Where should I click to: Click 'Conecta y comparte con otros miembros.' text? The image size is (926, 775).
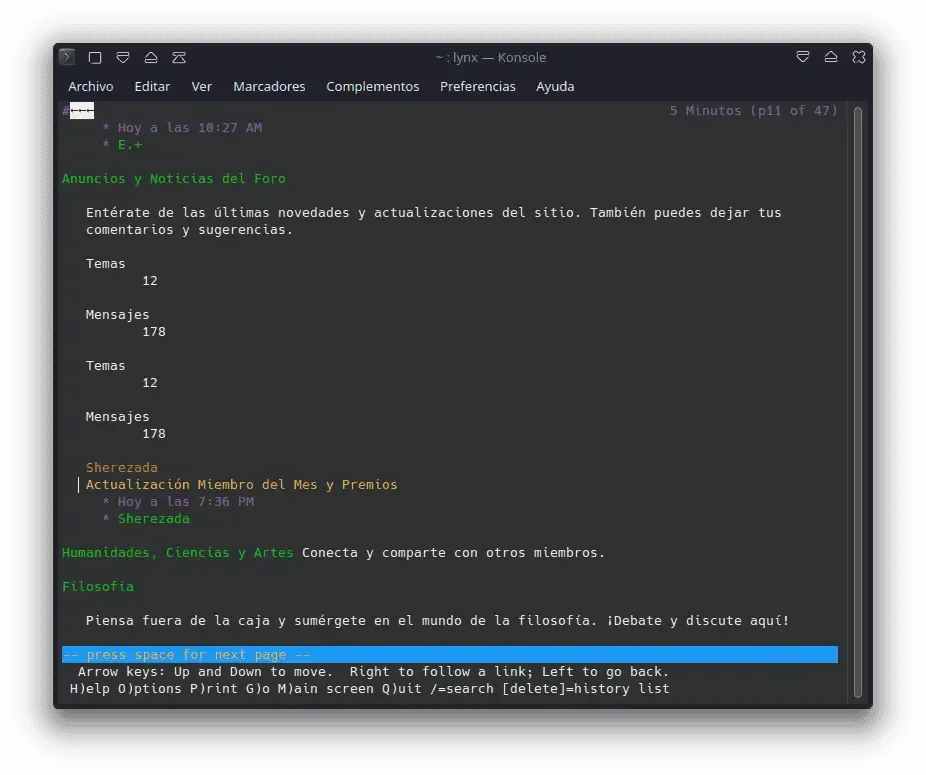coord(453,552)
